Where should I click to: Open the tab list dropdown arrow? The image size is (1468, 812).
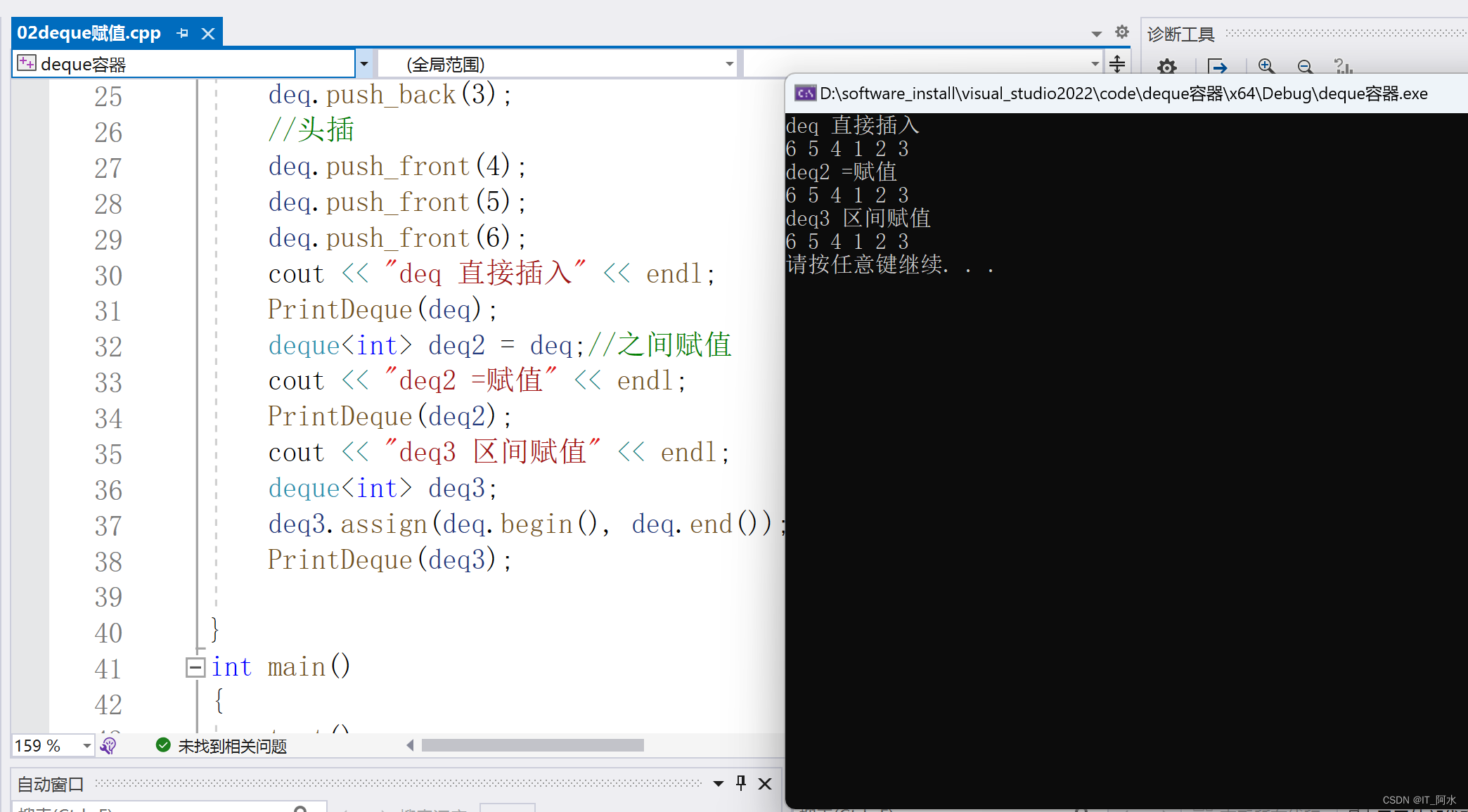[x=1096, y=34]
